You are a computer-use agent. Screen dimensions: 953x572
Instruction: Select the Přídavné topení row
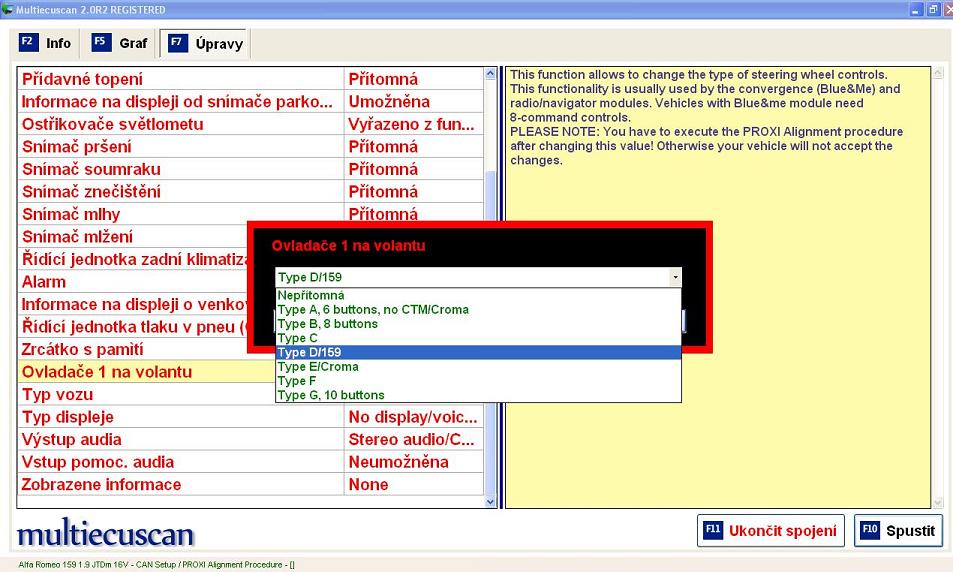[250, 78]
